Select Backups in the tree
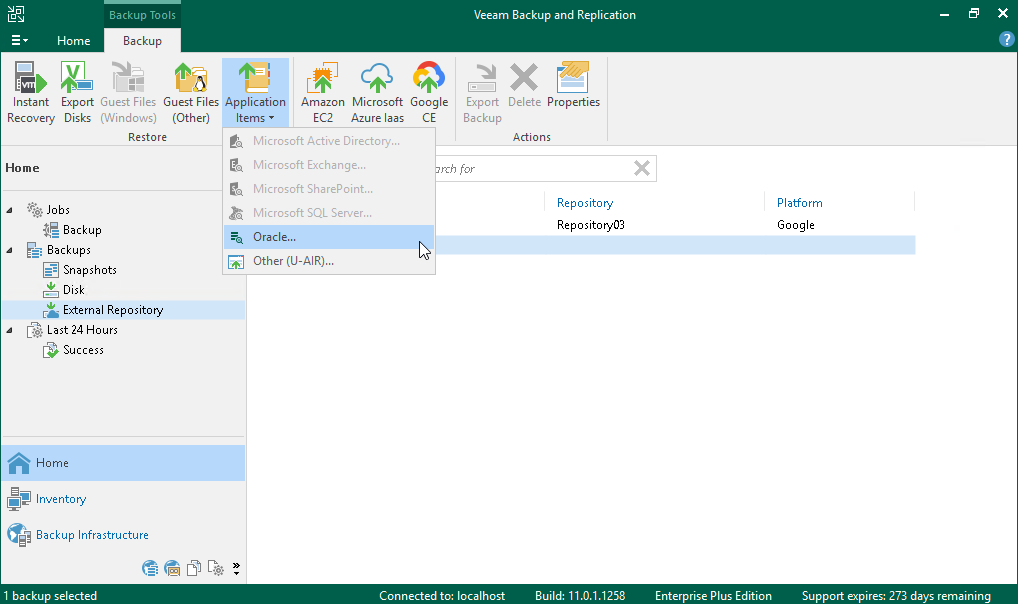1018x604 pixels. pyautogui.click(x=68, y=250)
